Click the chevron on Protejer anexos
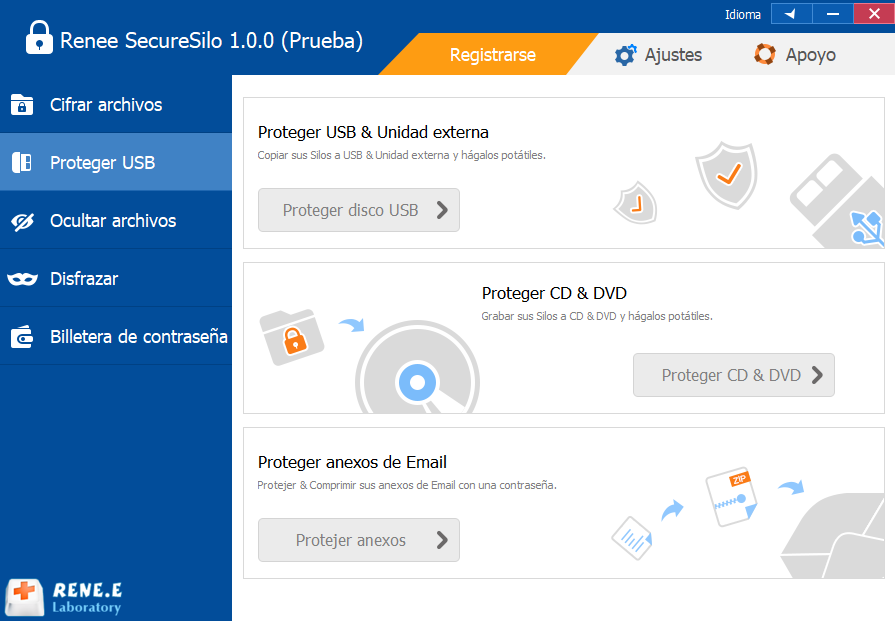Viewport: 895px width, 621px height. (x=441, y=540)
